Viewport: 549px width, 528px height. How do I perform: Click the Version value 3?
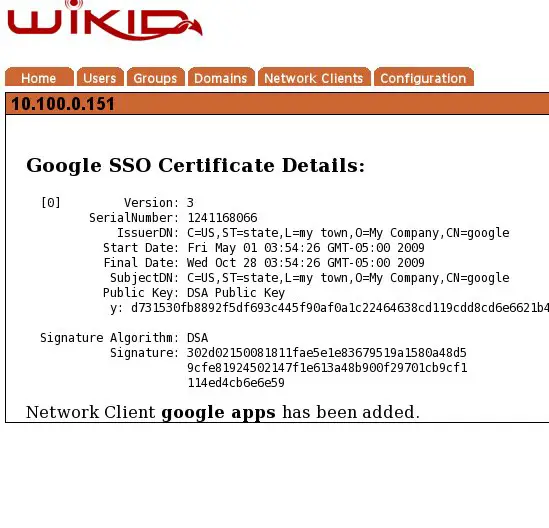tap(190, 203)
